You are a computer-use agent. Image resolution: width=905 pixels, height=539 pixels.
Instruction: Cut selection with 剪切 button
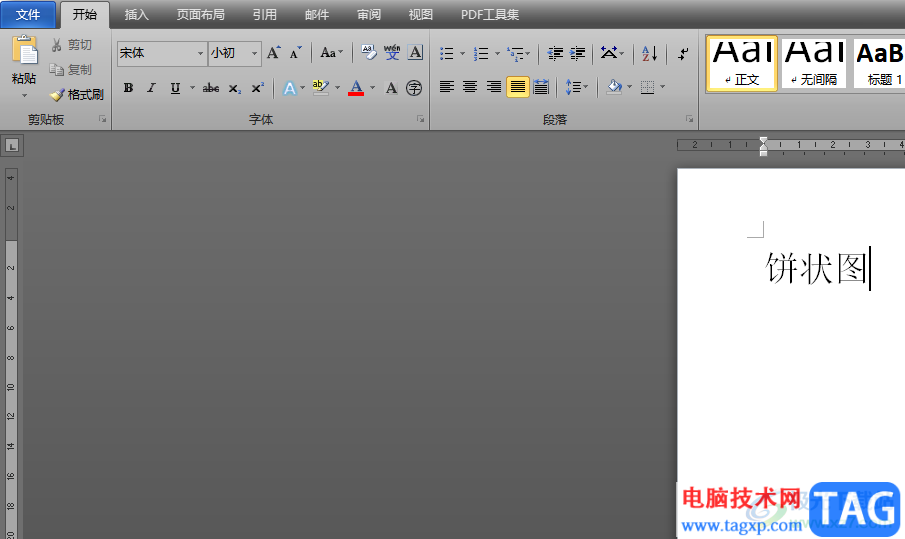pos(72,45)
